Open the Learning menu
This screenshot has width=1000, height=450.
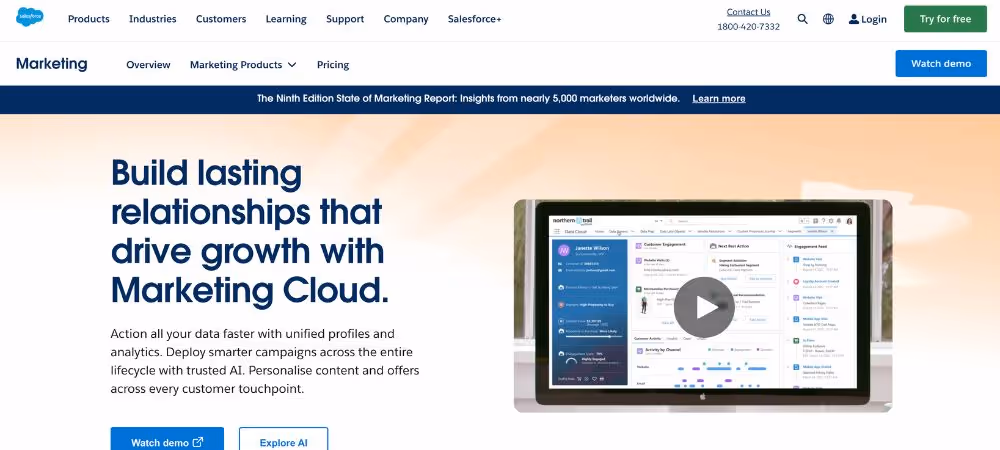pyautogui.click(x=286, y=19)
